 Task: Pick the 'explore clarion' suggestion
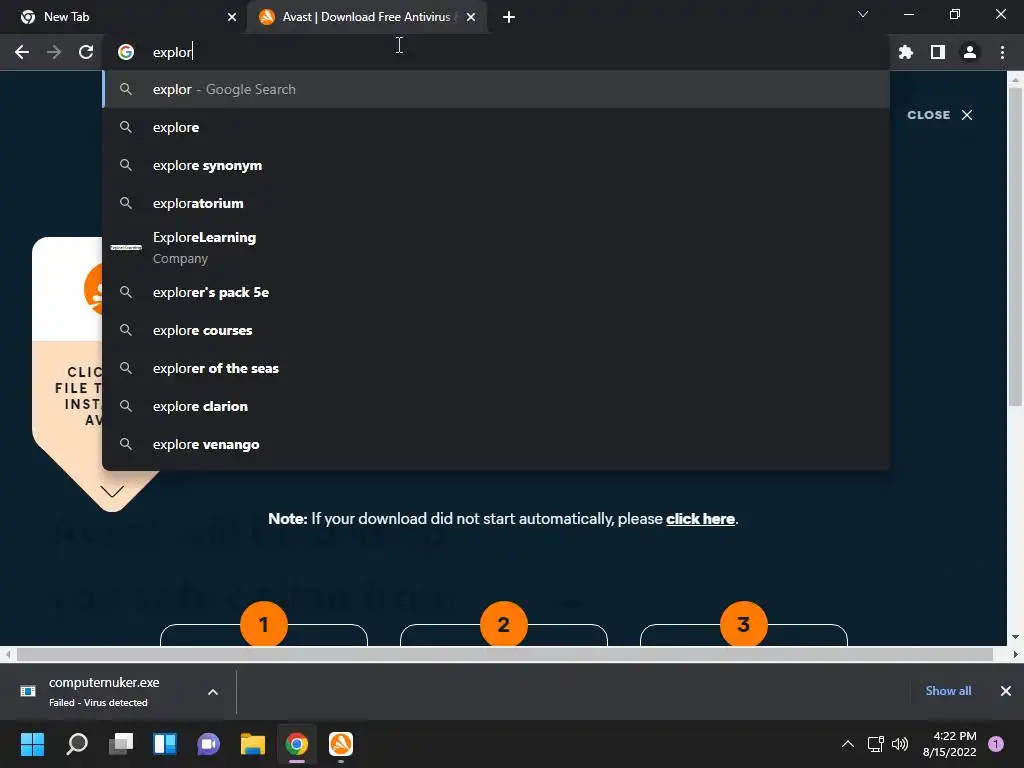click(x=496, y=406)
